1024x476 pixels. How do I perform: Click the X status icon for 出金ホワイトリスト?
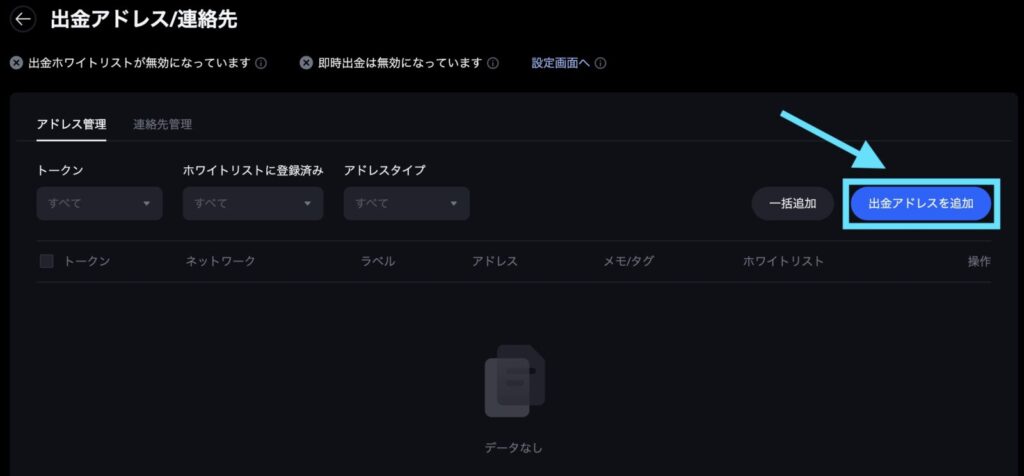coord(16,63)
